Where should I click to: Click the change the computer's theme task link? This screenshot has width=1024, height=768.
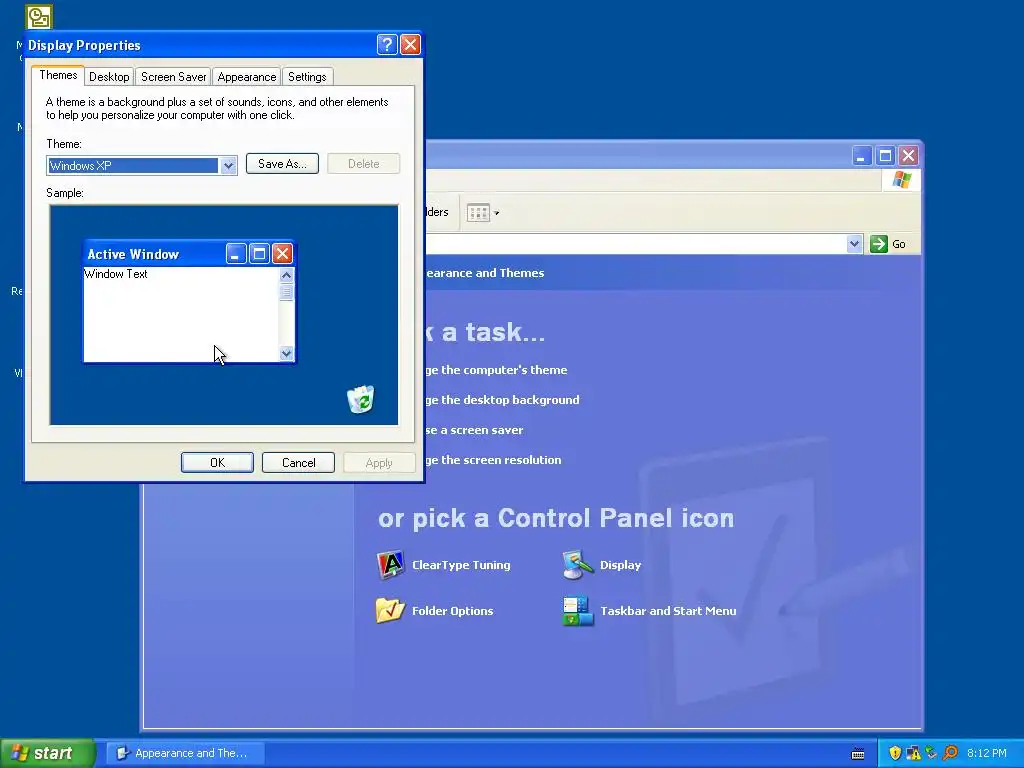point(496,370)
